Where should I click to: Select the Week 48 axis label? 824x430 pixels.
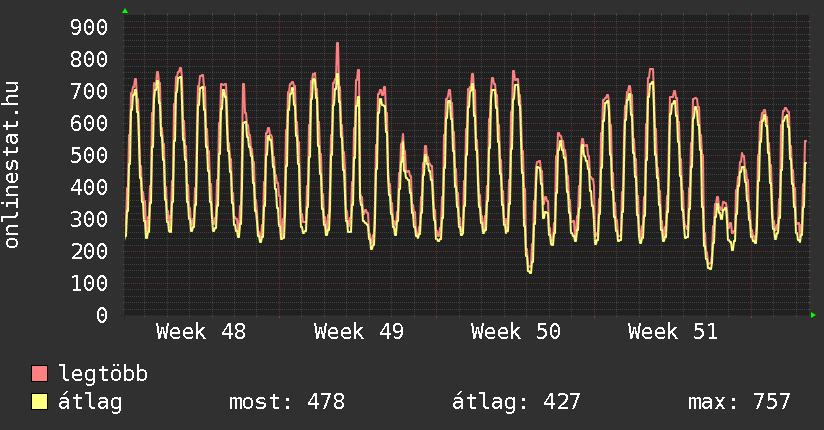tap(200, 332)
